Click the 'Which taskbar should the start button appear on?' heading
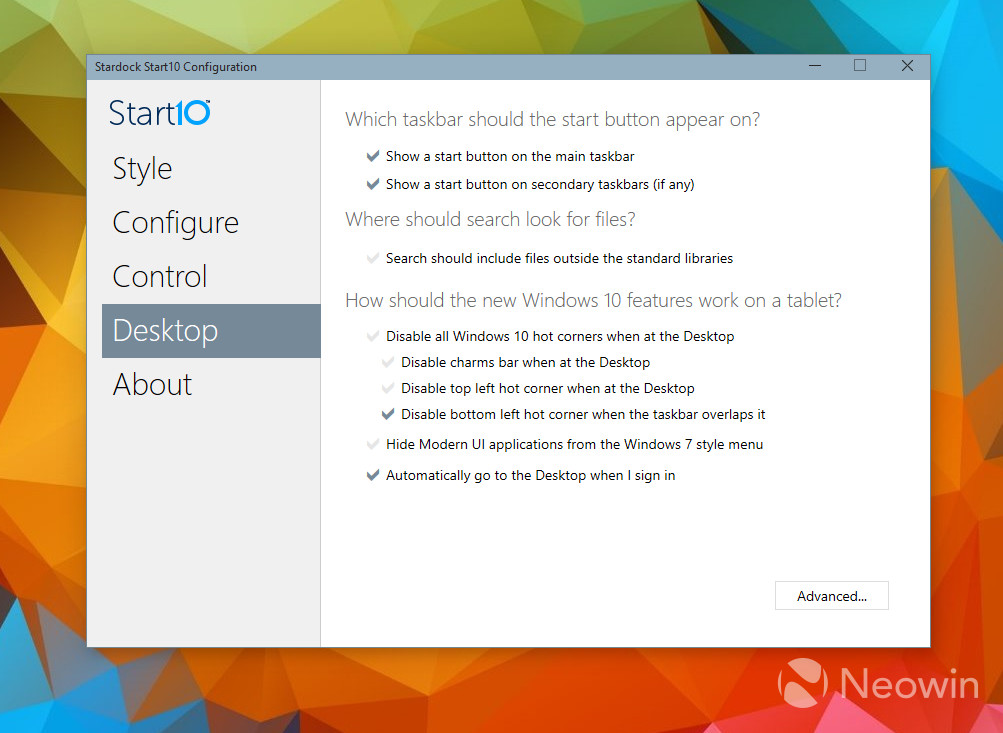 553,120
